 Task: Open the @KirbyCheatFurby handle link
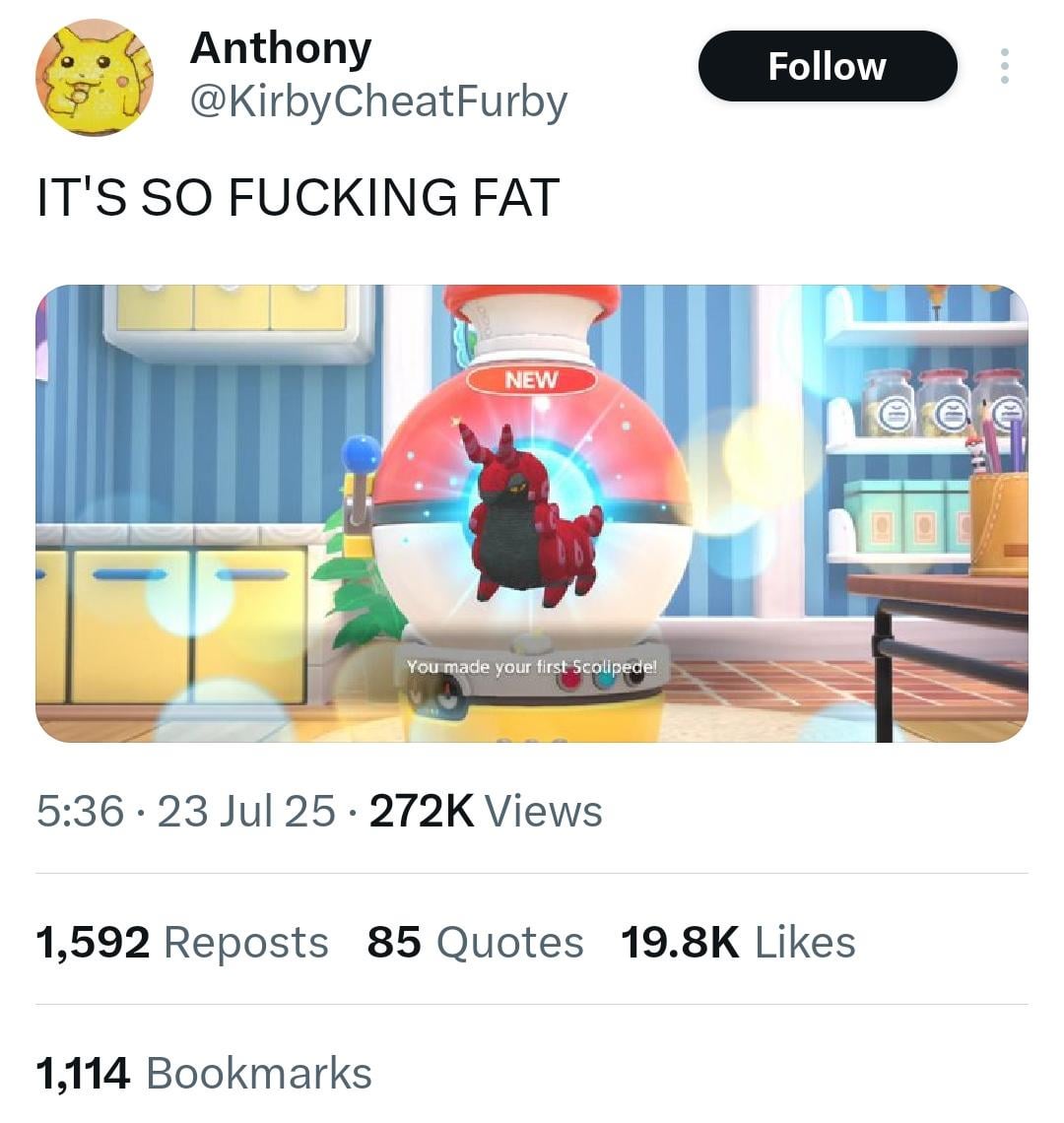[378, 101]
